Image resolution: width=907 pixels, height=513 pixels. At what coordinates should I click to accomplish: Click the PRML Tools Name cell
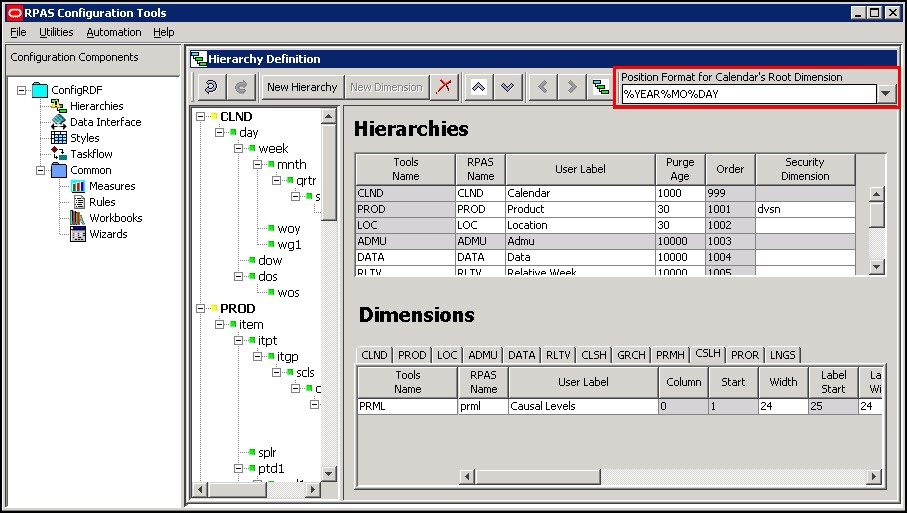click(x=407, y=406)
